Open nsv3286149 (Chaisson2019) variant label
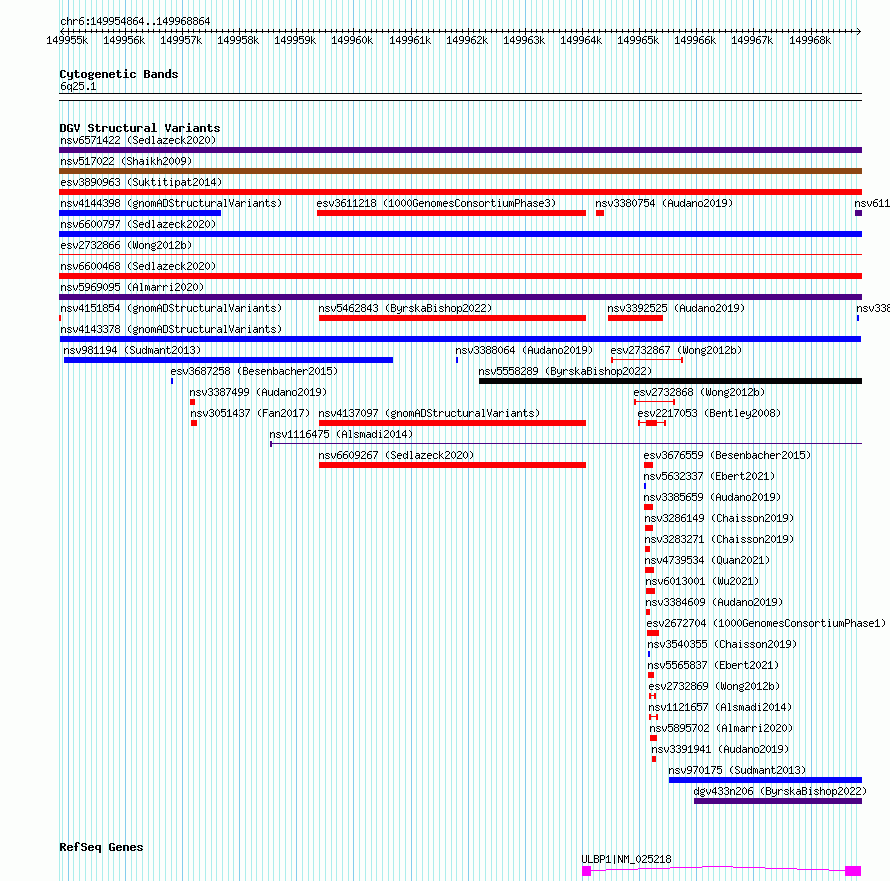Image resolution: width=890 pixels, height=881 pixels. [719, 518]
